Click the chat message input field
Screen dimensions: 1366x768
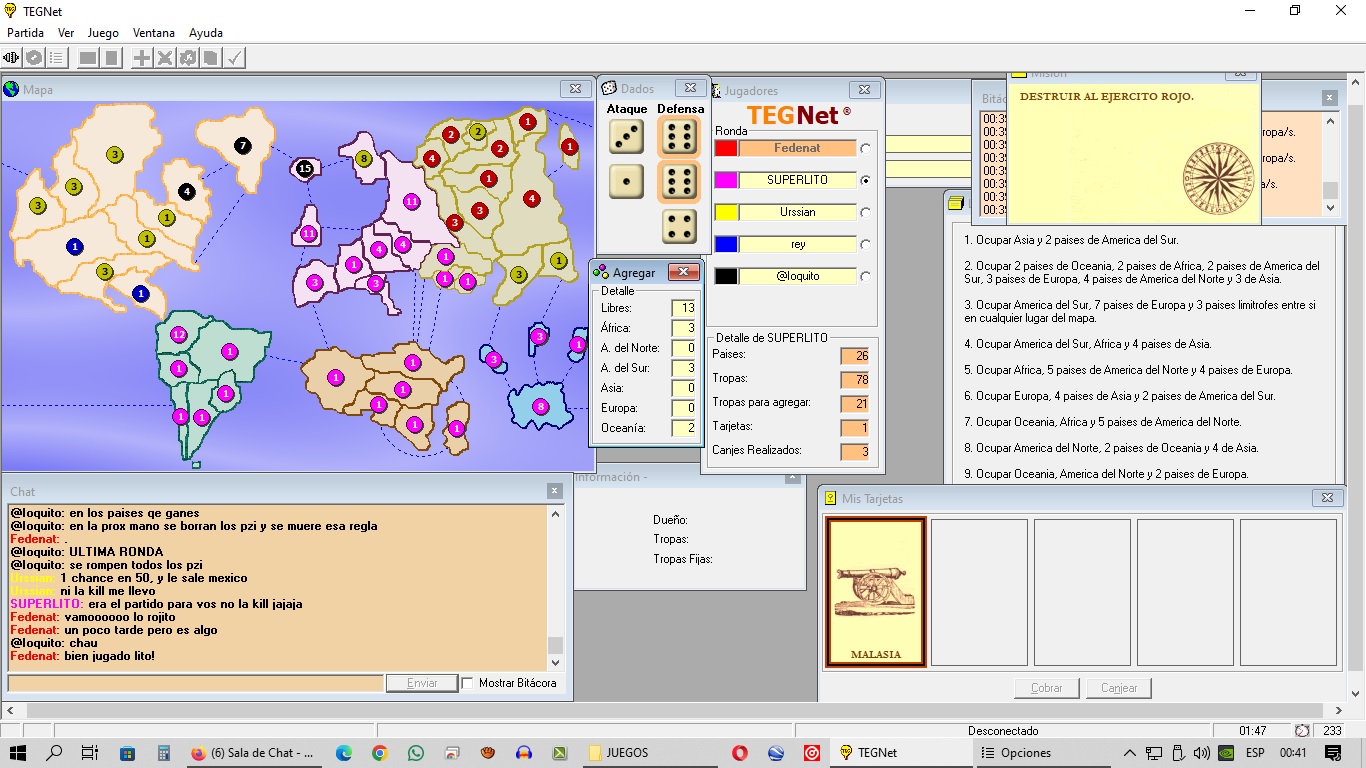195,683
